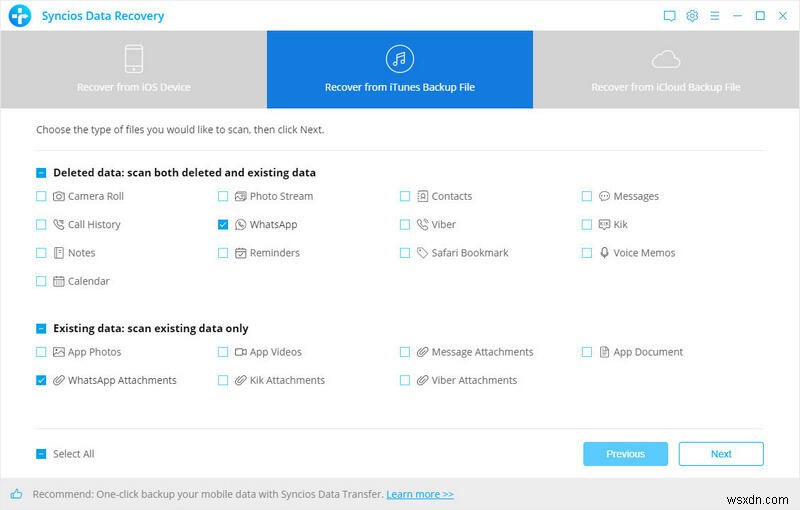Screen dimensions: 800x510
Task: Click the Previous button
Action: (x=626, y=454)
